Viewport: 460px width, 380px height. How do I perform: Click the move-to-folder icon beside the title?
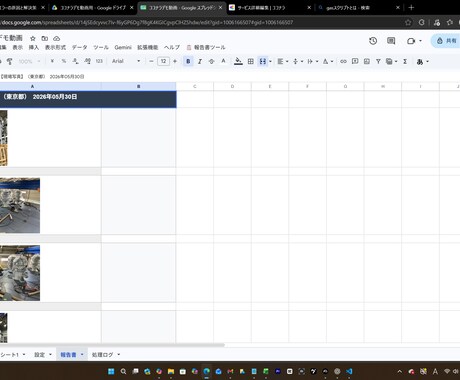[45, 38]
